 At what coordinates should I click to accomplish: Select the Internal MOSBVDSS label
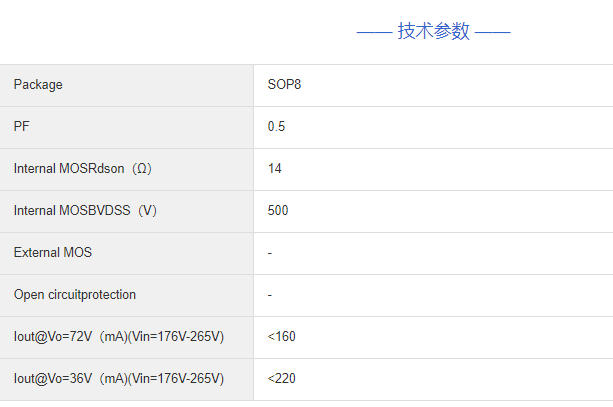[x=73, y=211]
